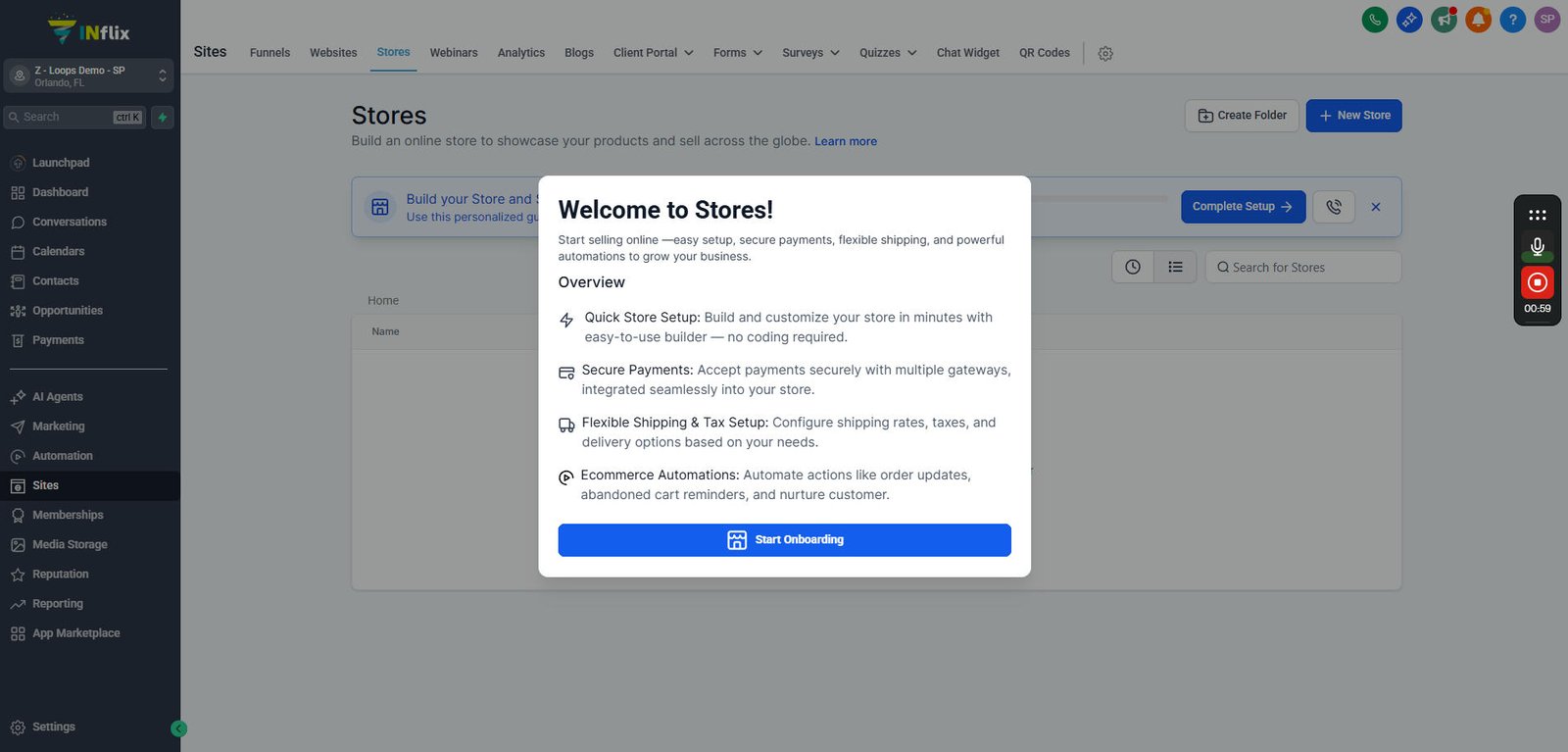This screenshot has width=1568, height=752.
Task: Click the Complete Setup button
Action: (1243, 207)
